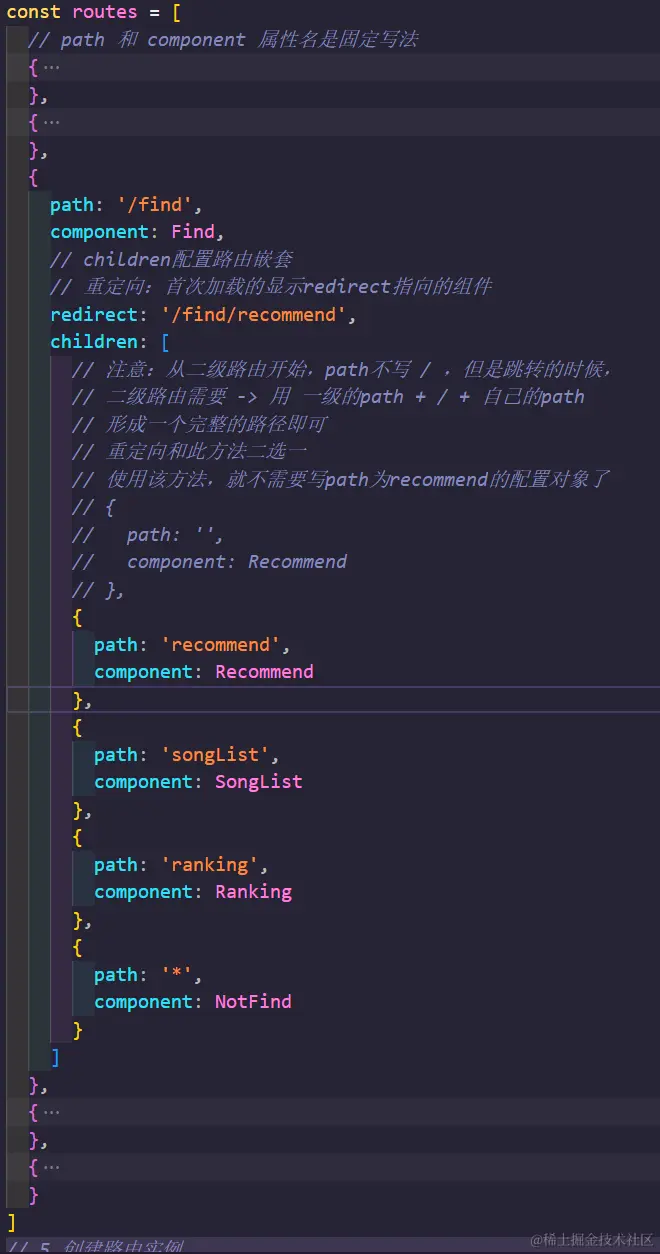Click the '*' wildcard path string
660x1254 pixels.
click(177, 975)
